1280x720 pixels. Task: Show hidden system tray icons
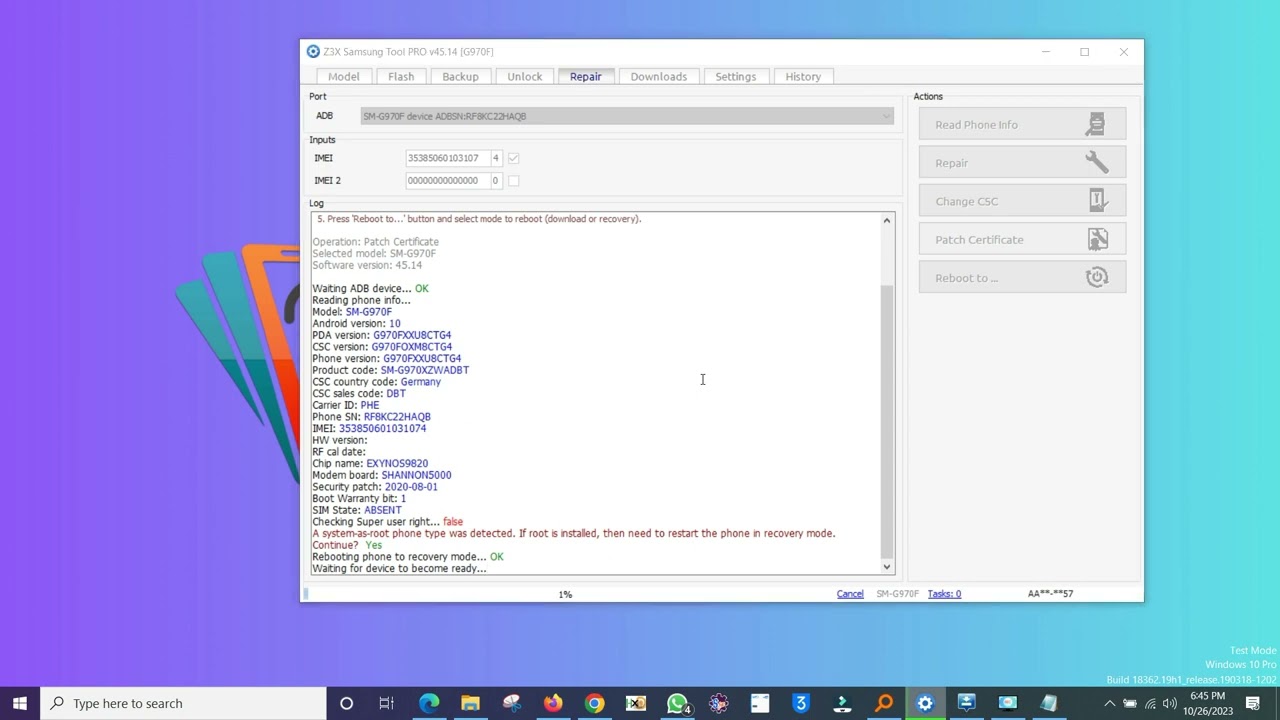[x=1109, y=703]
